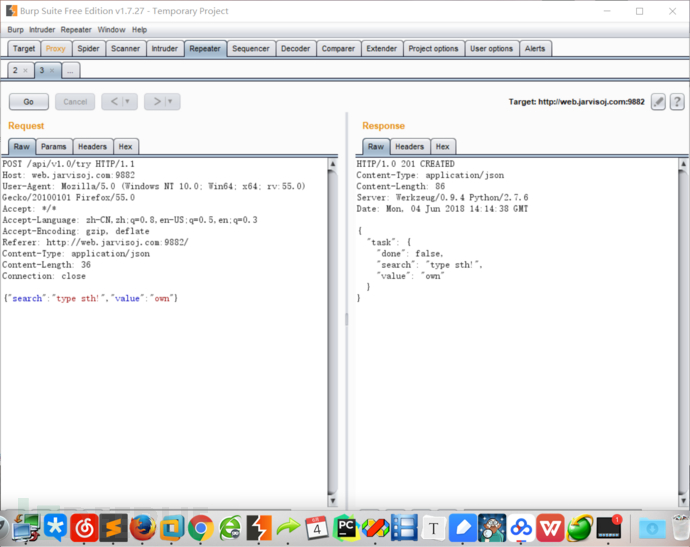690x547 pixels.
Task: Open the green 360 browser dock icon
Action: [230, 527]
